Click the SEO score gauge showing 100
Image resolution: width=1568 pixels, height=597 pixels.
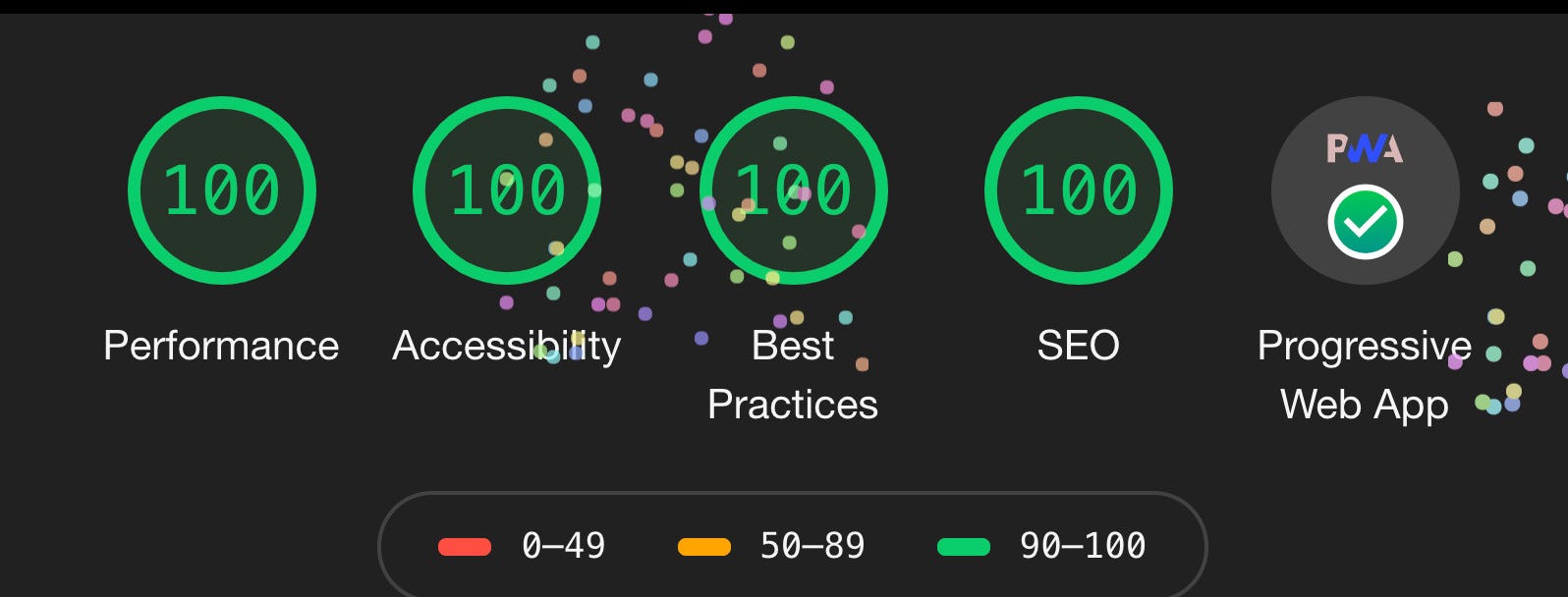tap(1079, 190)
